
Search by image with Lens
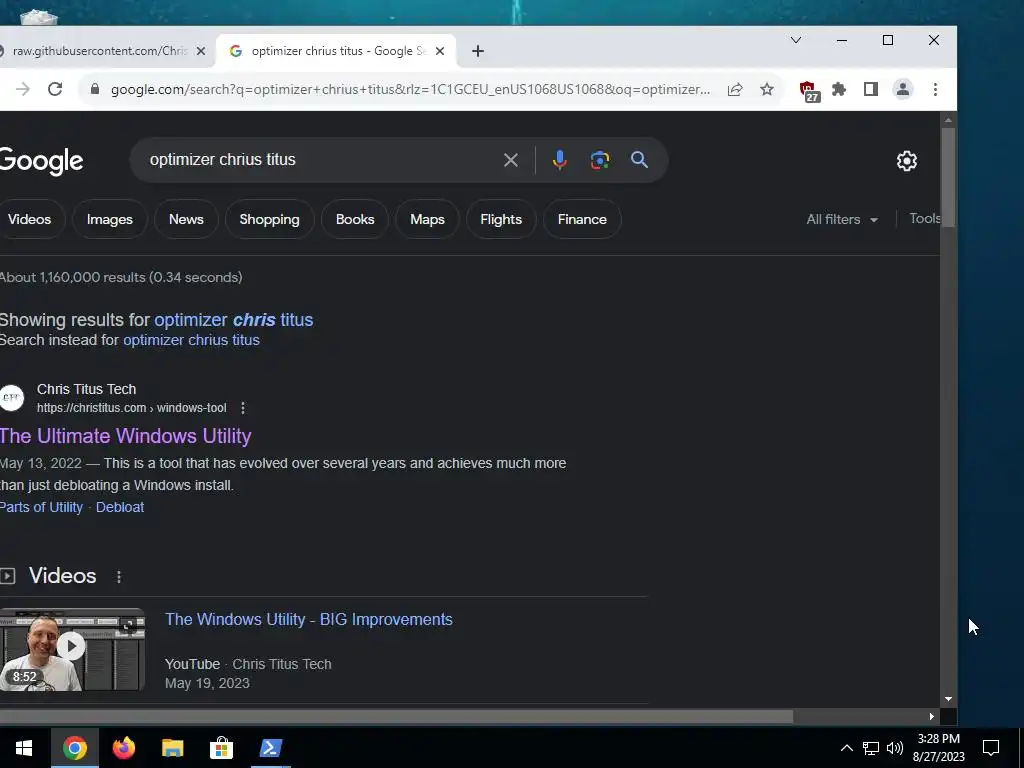point(600,160)
